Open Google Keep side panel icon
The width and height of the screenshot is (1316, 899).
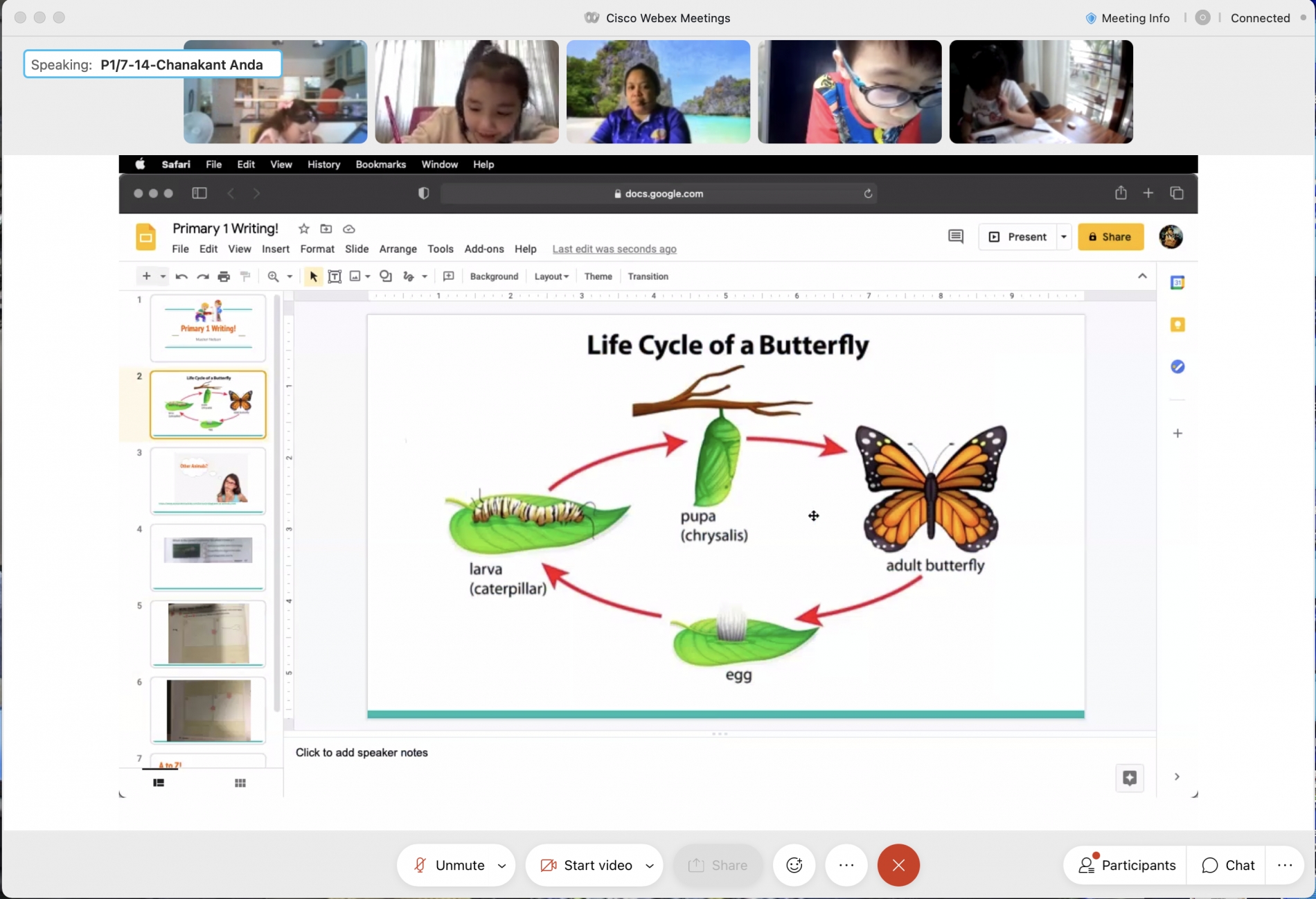coord(1177,325)
